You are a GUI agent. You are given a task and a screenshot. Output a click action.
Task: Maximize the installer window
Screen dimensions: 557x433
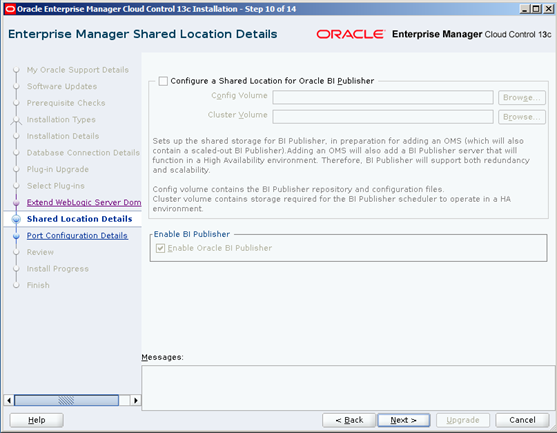(x=537, y=9)
